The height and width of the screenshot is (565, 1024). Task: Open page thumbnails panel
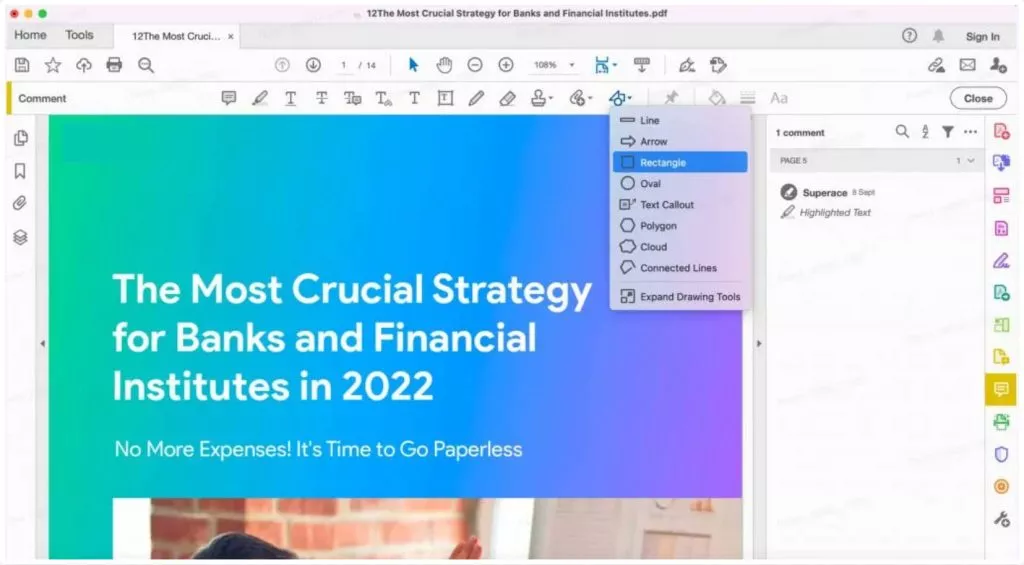(x=21, y=138)
